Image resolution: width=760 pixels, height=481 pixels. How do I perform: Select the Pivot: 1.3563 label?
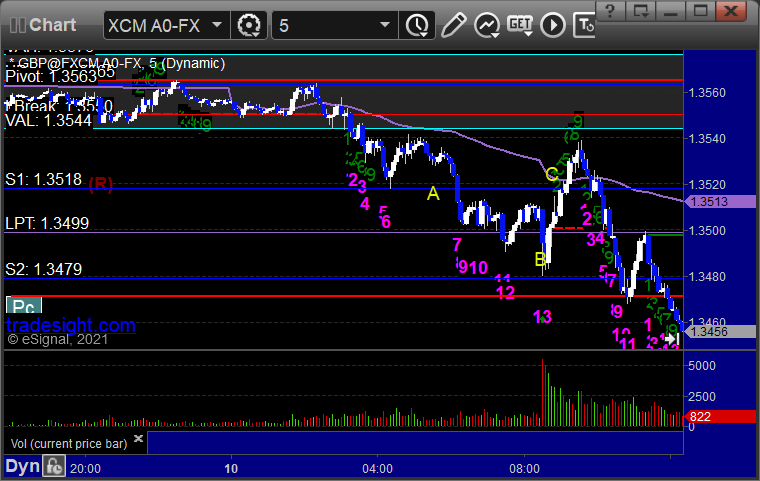[51, 77]
